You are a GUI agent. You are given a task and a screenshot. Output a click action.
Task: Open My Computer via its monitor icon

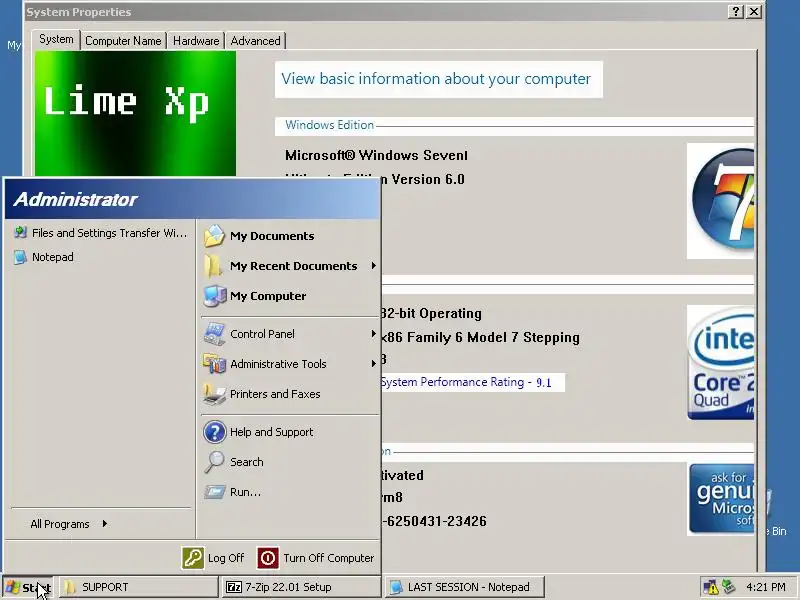pyautogui.click(x=215, y=296)
